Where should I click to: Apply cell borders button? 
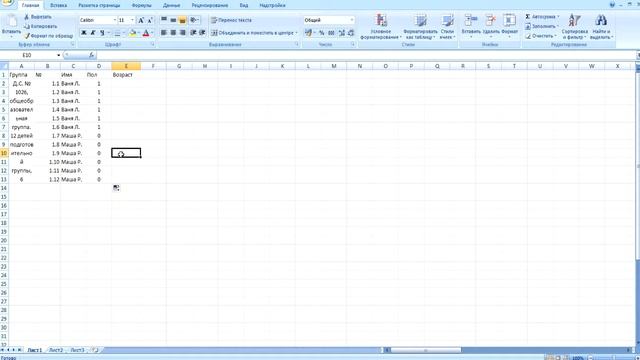point(118,33)
